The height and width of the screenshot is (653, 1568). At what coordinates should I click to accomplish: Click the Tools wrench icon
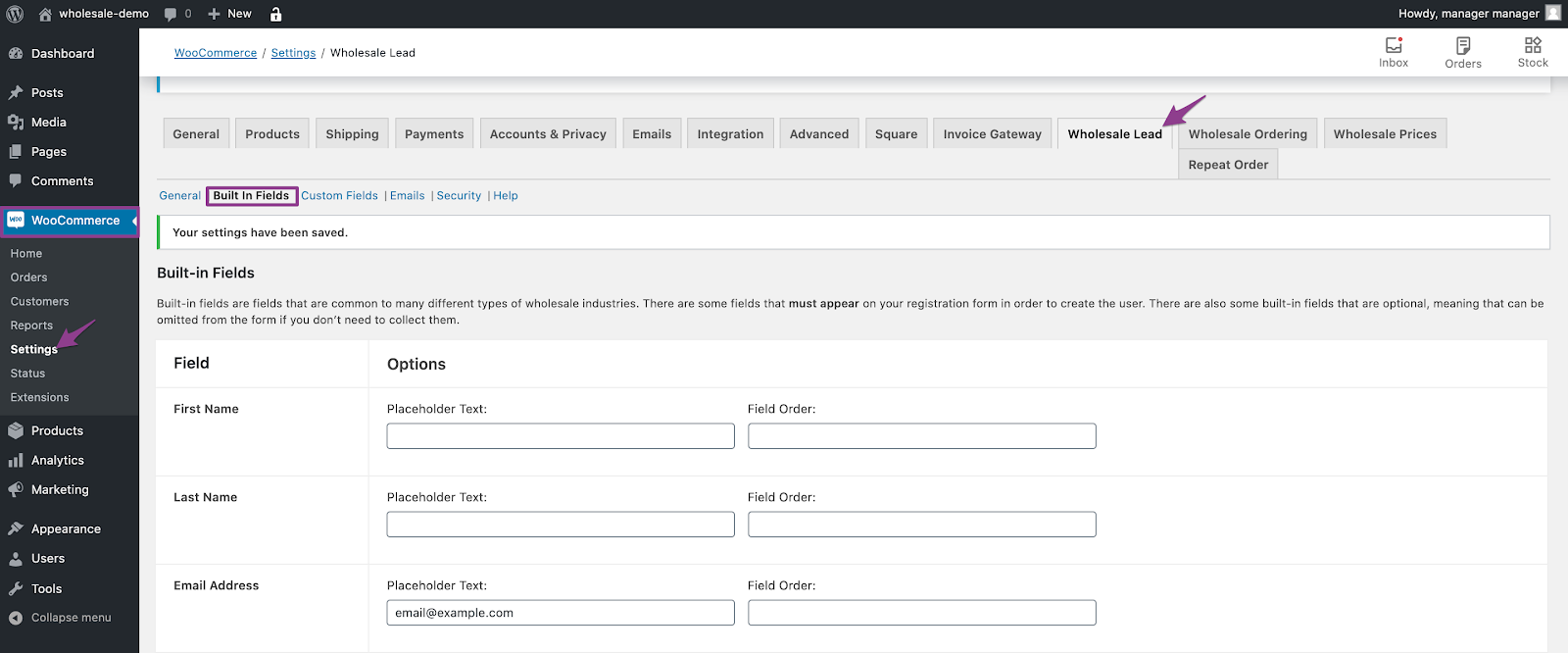click(16, 588)
